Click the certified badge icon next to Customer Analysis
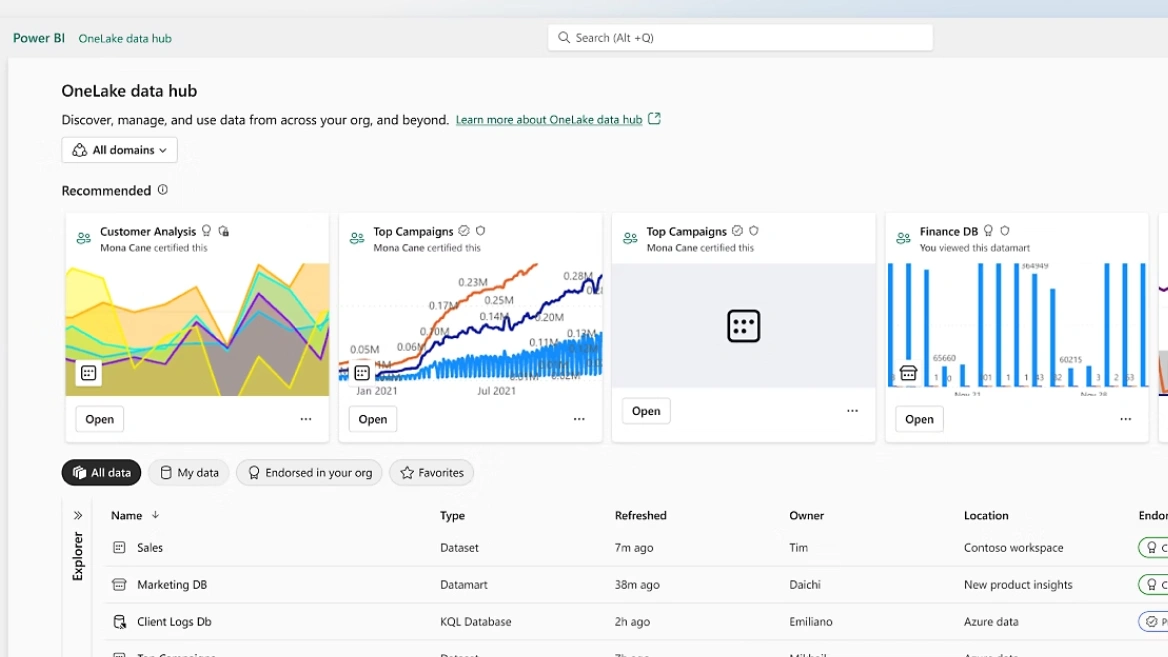This screenshot has height=657, width=1168. (206, 231)
